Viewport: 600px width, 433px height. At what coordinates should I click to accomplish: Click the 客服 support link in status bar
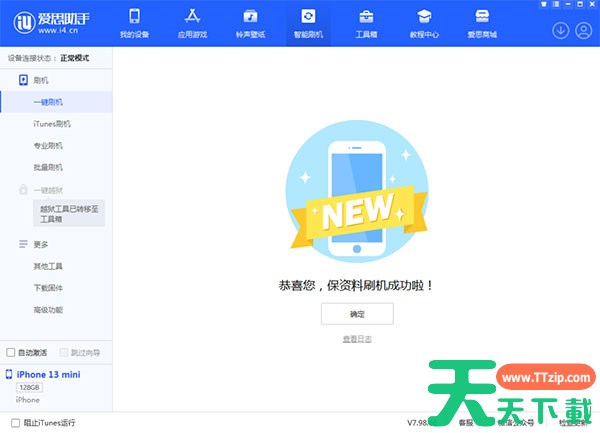[x=466, y=423]
